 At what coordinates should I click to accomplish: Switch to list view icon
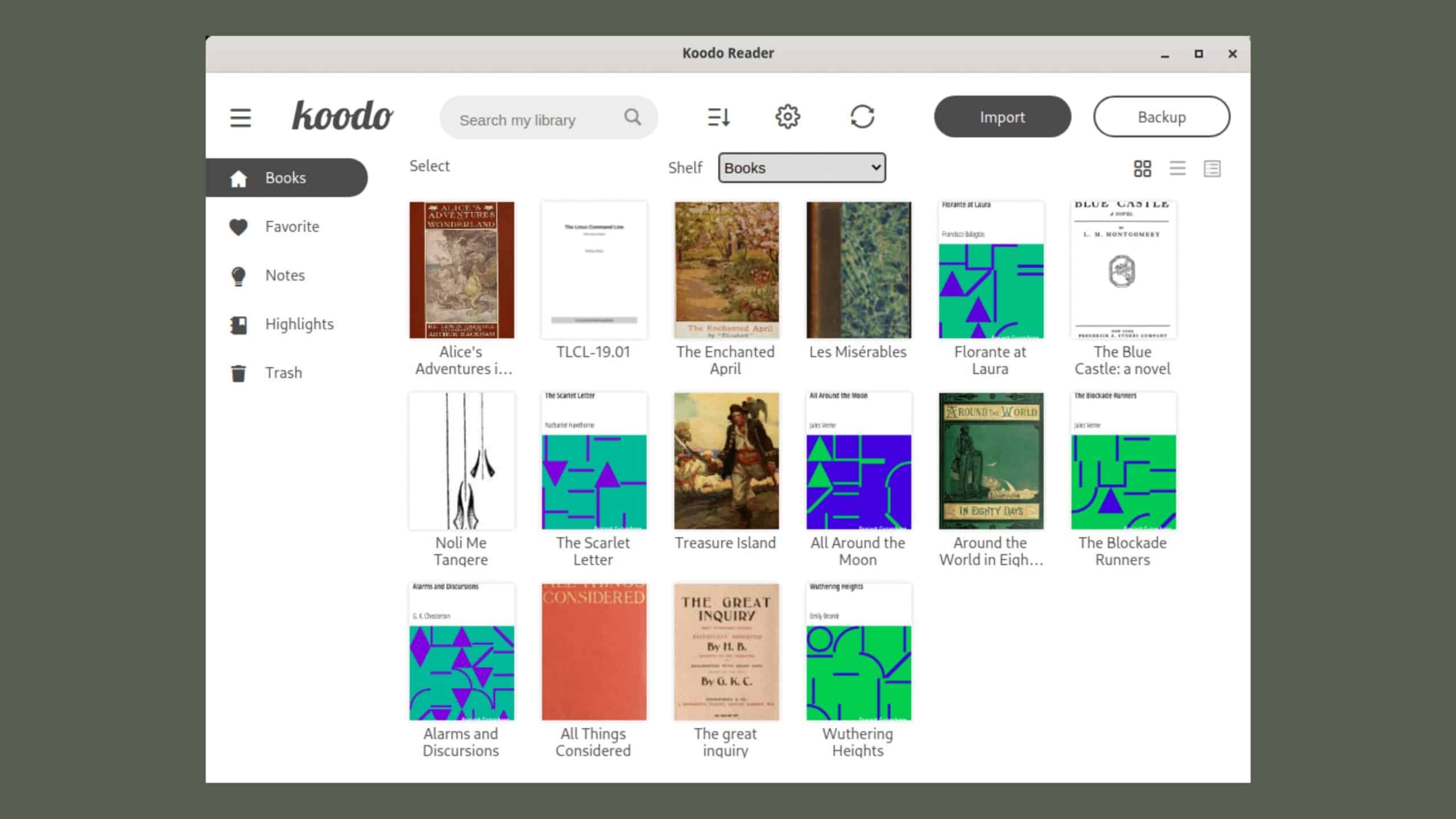[x=1177, y=168]
